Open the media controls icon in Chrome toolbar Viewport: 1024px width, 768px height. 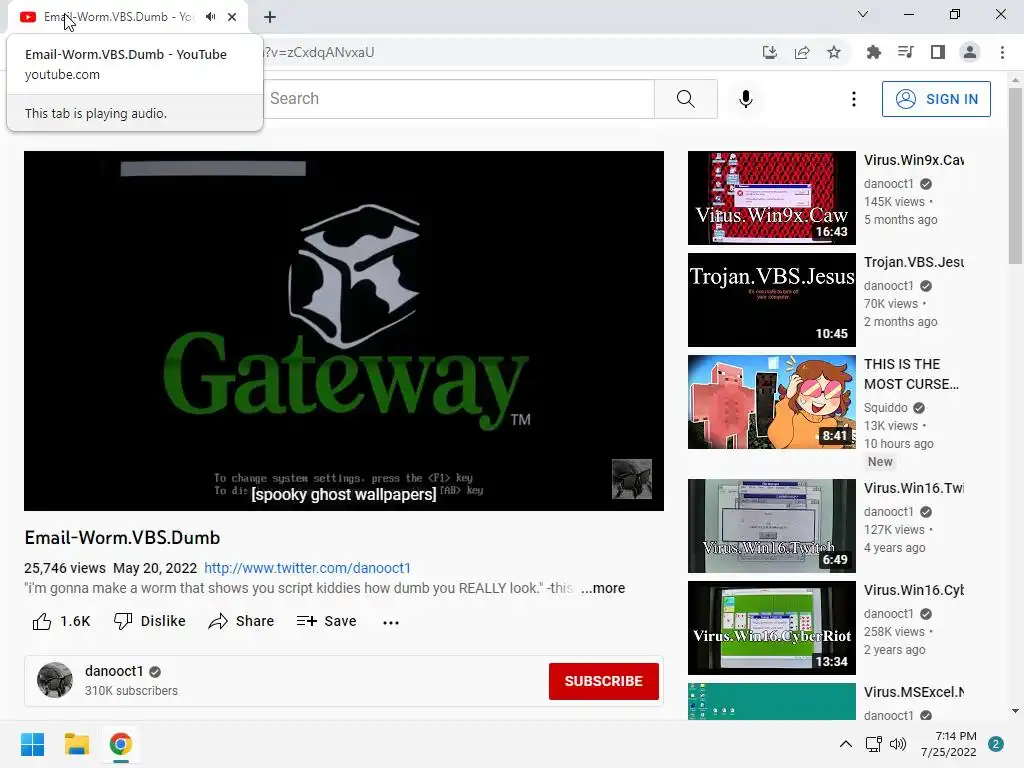click(x=905, y=52)
